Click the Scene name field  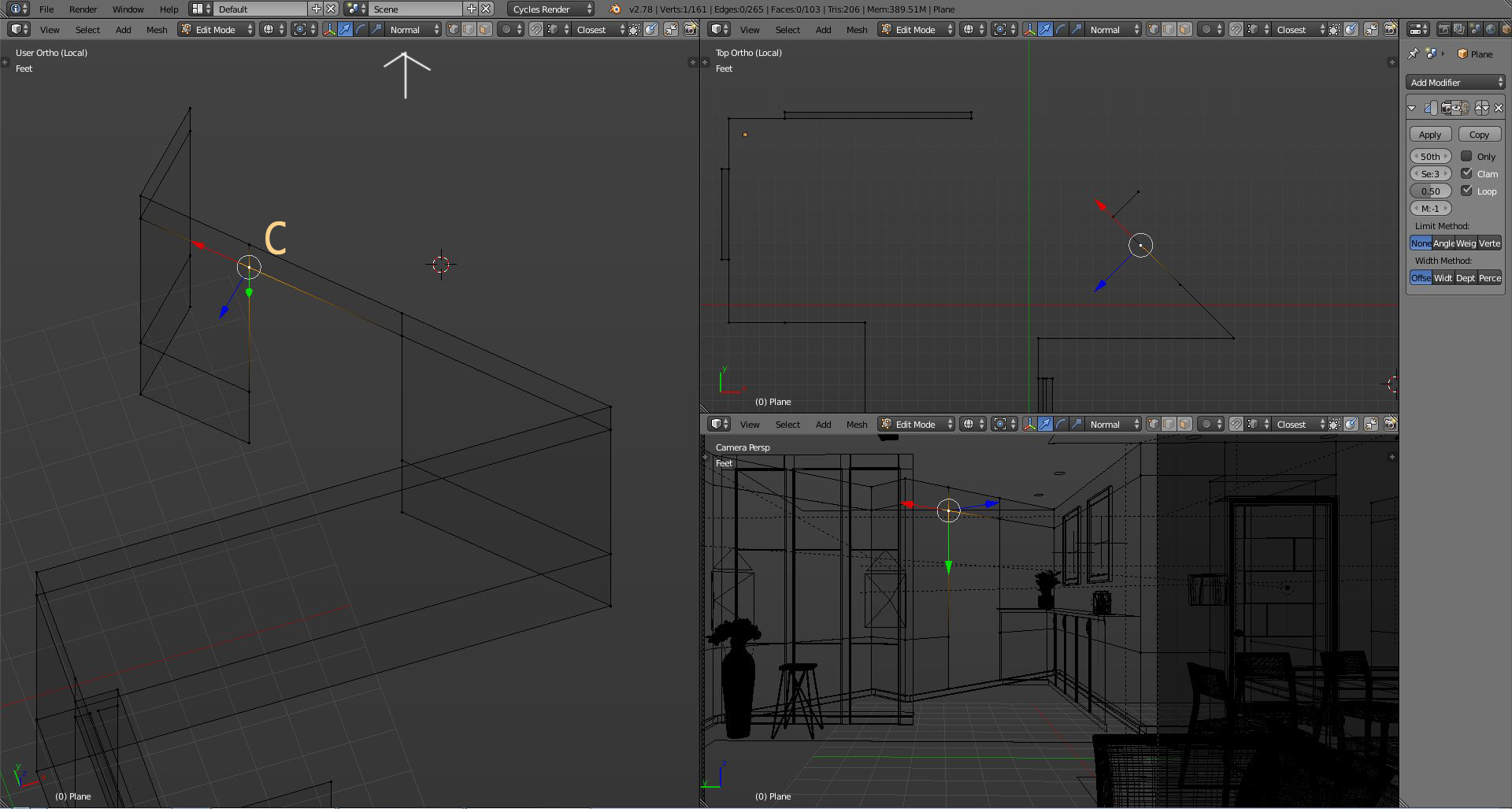pyautogui.click(x=417, y=9)
